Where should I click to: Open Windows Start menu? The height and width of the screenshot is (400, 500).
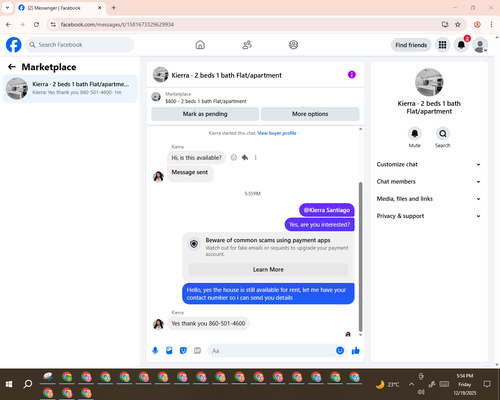[9, 384]
